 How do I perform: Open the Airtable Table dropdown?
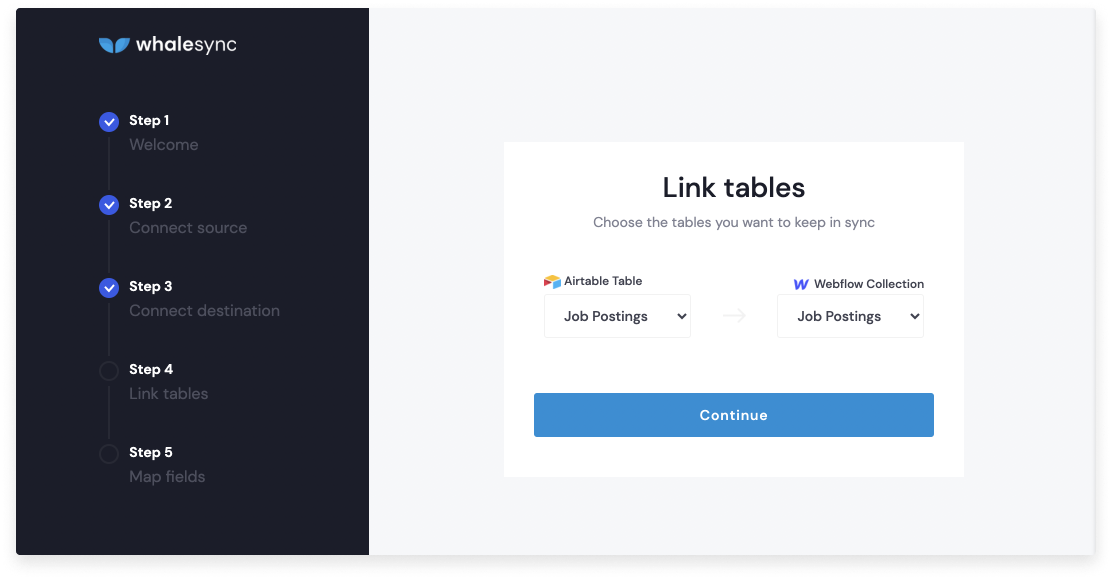click(617, 316)
